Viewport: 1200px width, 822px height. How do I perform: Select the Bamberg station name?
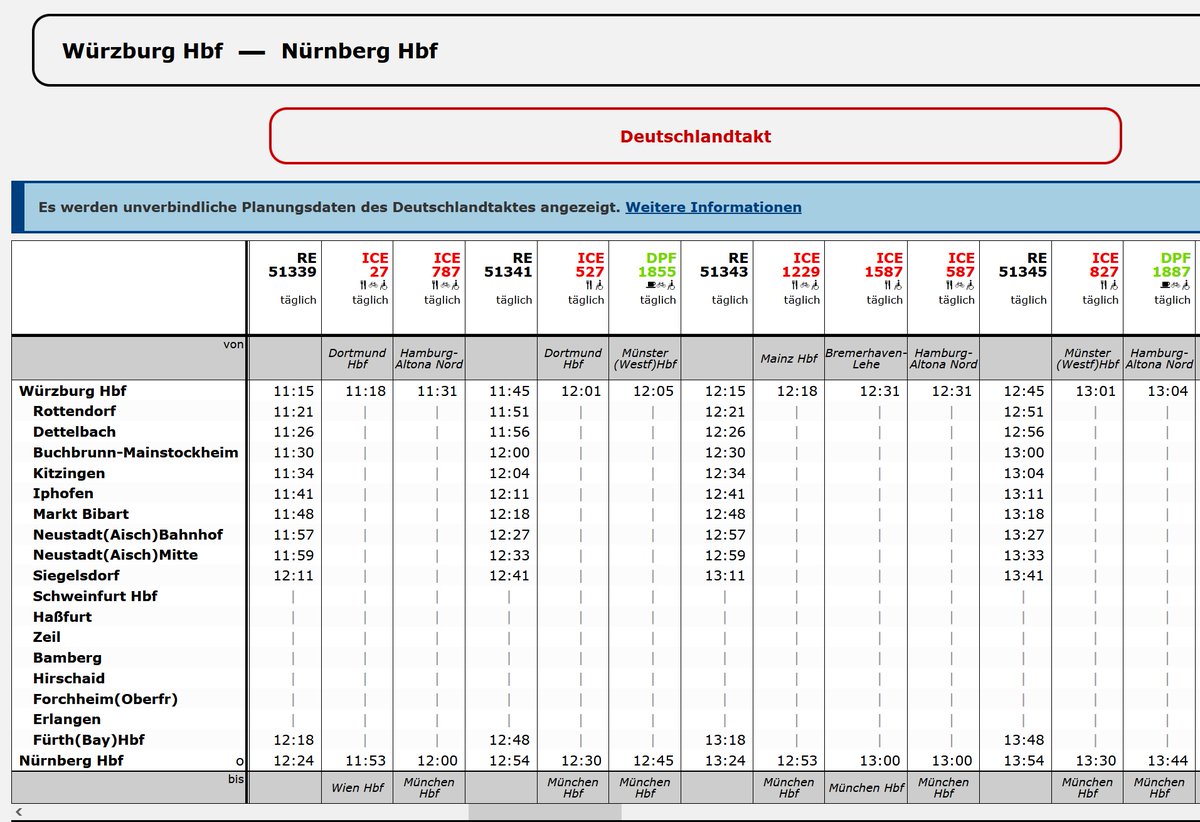click(67, 657)
